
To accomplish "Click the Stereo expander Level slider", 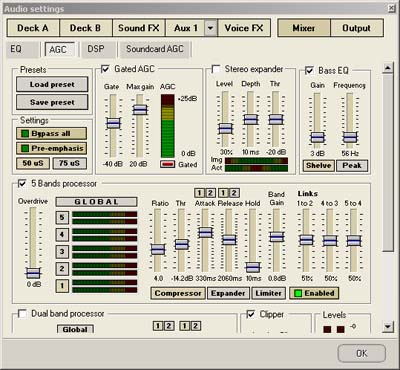I will [225, 128].
